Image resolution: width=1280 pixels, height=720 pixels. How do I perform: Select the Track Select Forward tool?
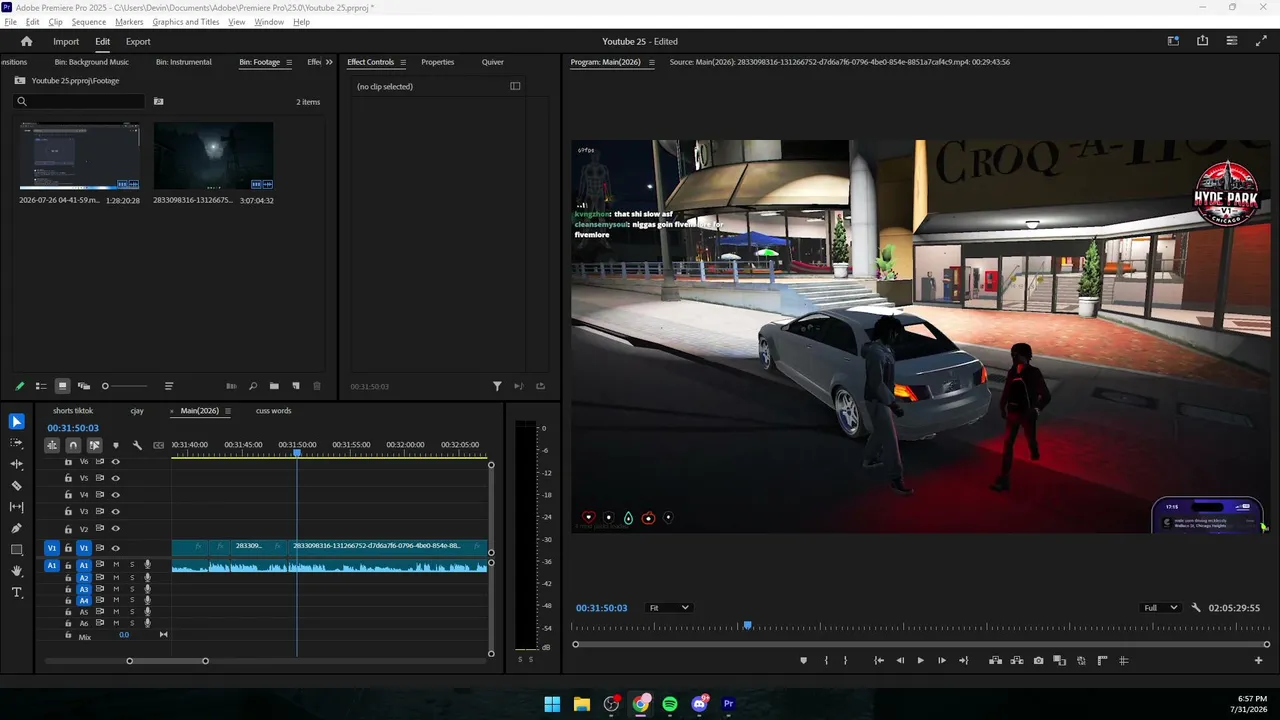tap(16, 443)
